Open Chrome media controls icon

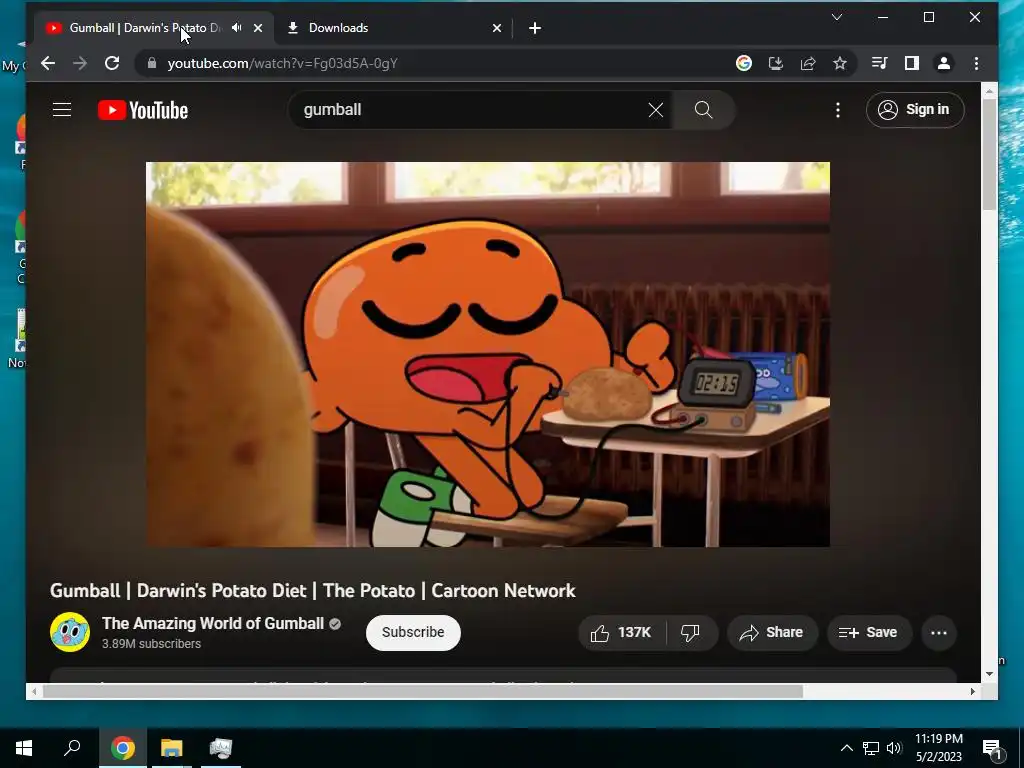click(x=880, y=63)
